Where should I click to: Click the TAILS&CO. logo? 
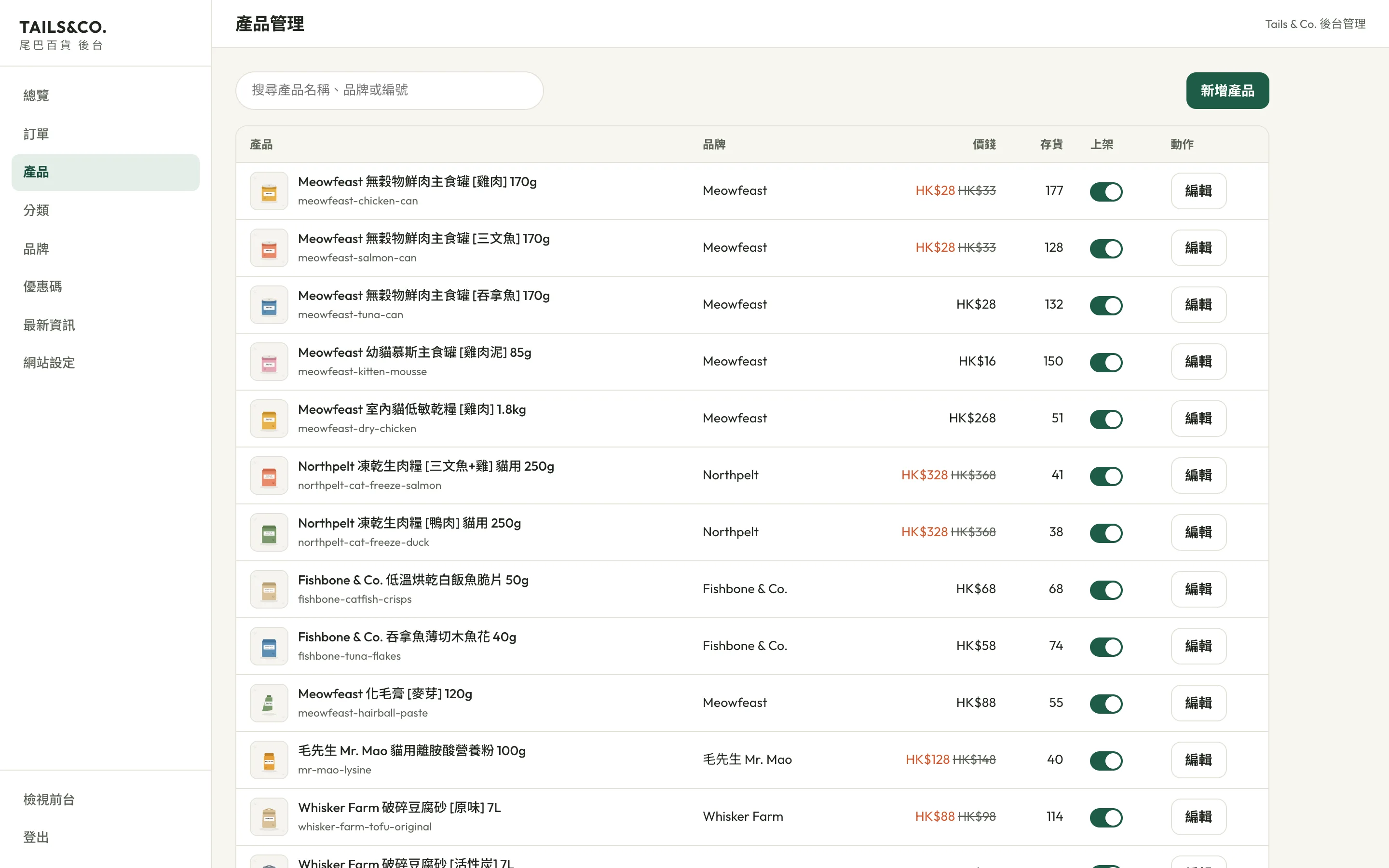[63, 27]
